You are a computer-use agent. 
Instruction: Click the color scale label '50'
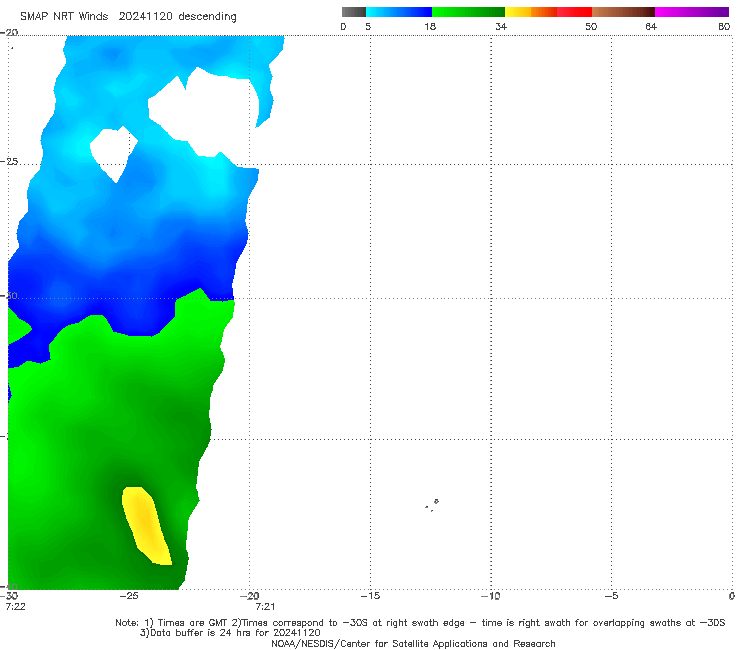(591, 26)
